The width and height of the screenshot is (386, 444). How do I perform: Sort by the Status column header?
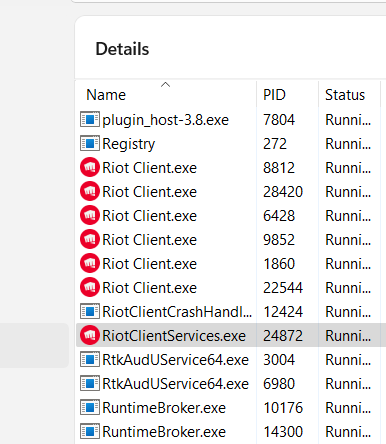click(345, 95)
